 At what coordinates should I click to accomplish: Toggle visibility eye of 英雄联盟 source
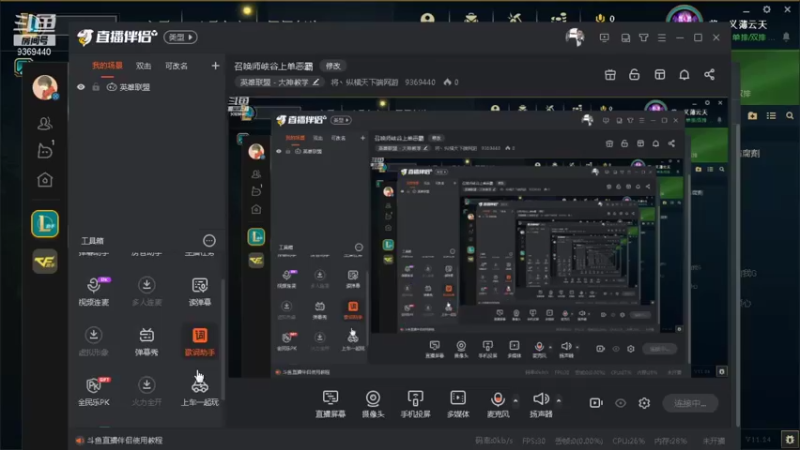[x=81, y=87]
